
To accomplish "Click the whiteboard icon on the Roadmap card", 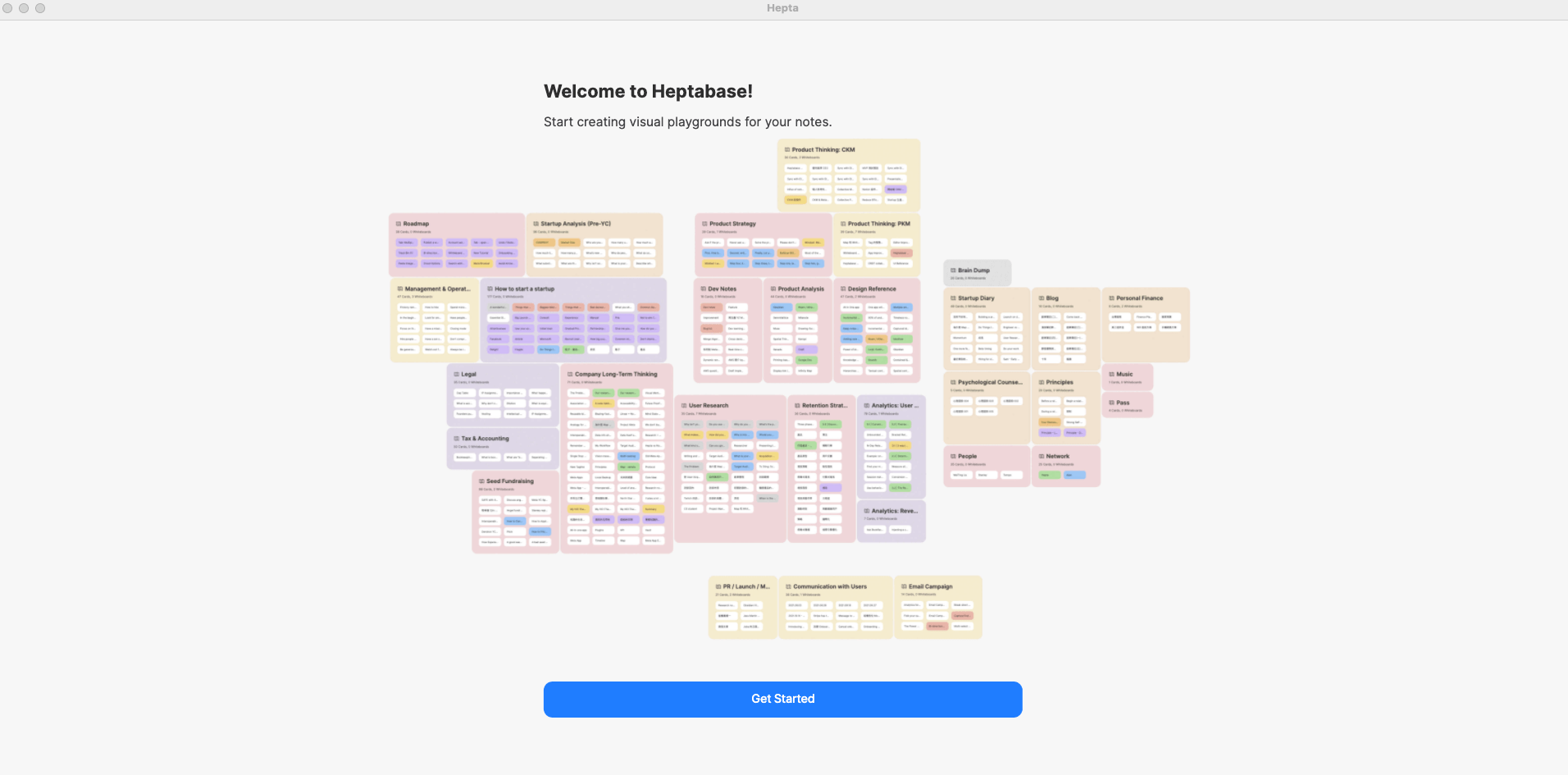I will point(399,223).
